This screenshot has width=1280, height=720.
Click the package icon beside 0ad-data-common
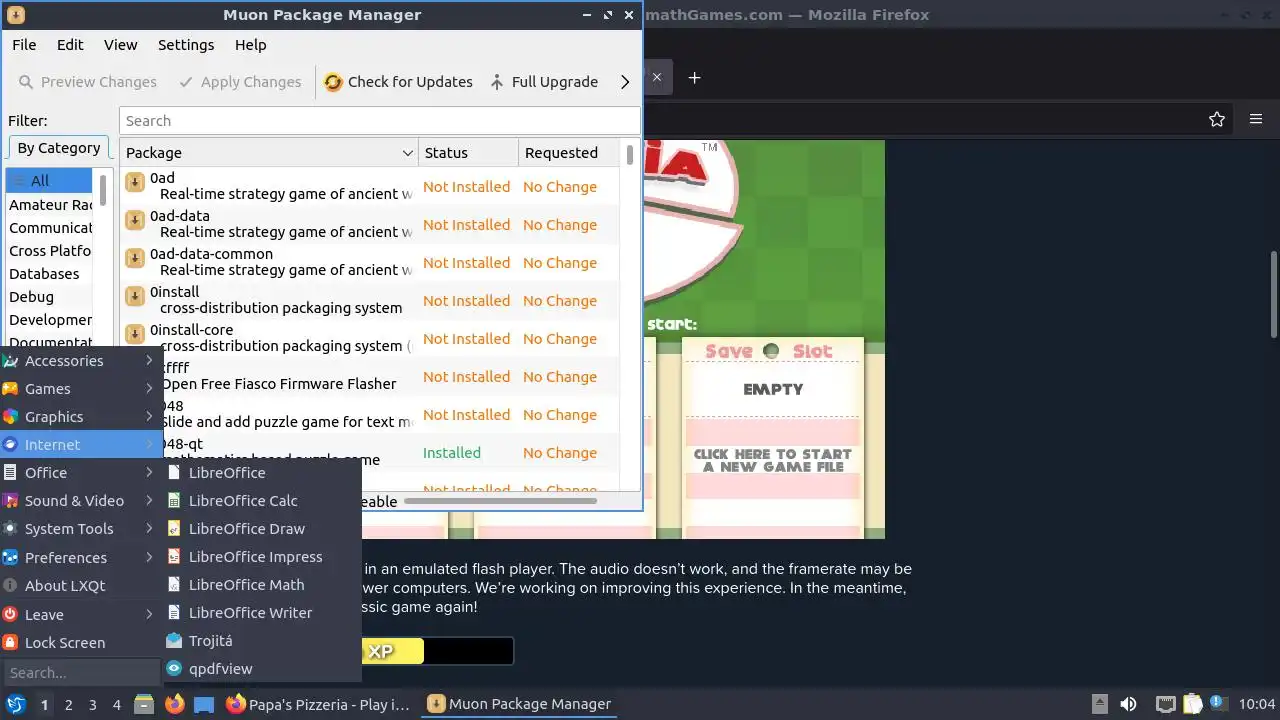coord(135,259)
